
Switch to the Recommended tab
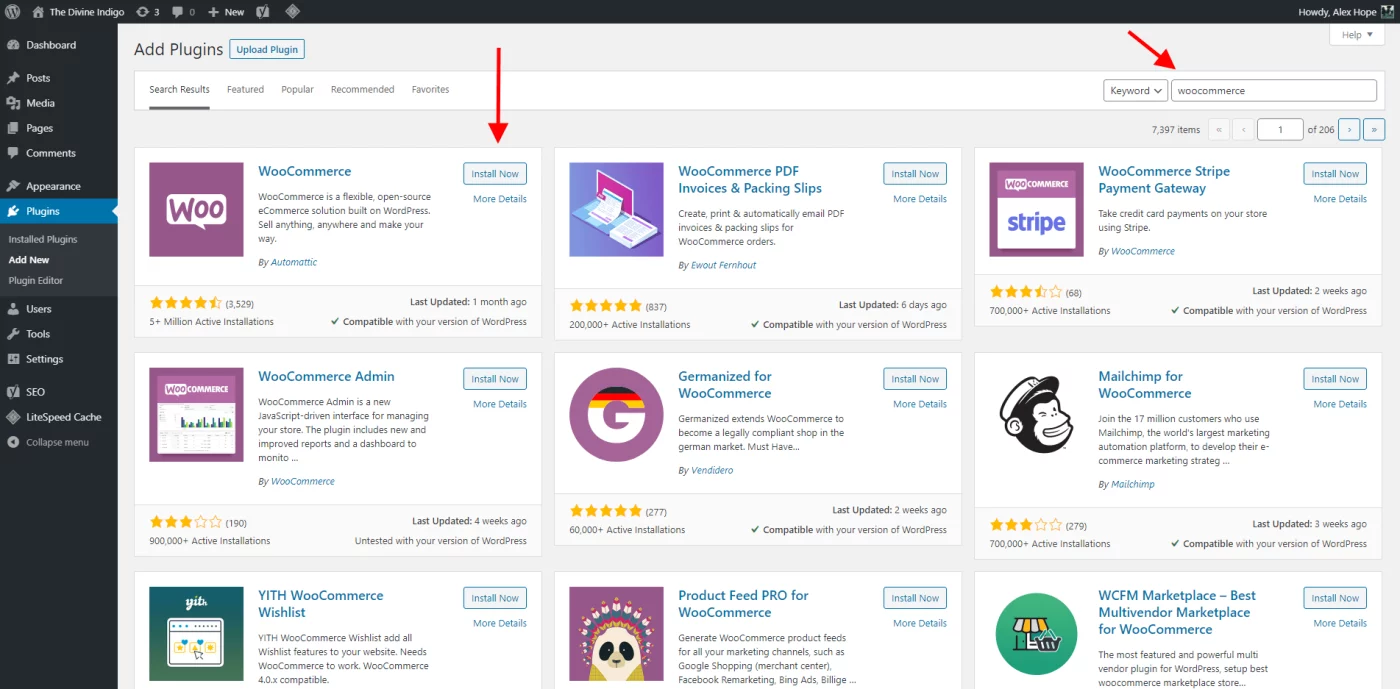pyautogui.click(x=362, y=89)
